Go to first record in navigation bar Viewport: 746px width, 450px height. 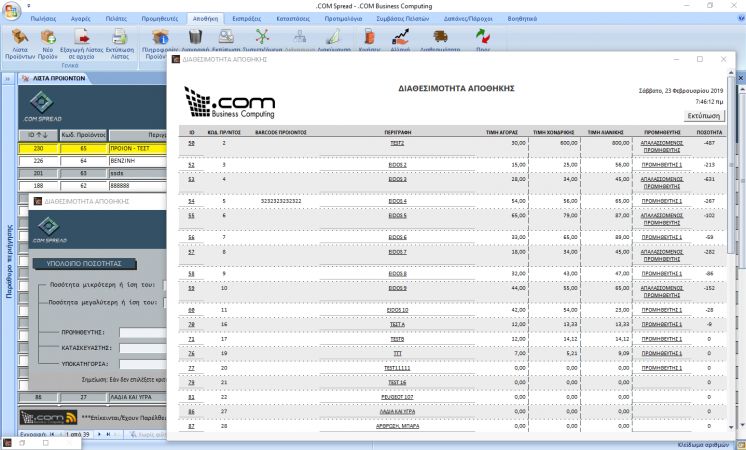pos(52,434)
